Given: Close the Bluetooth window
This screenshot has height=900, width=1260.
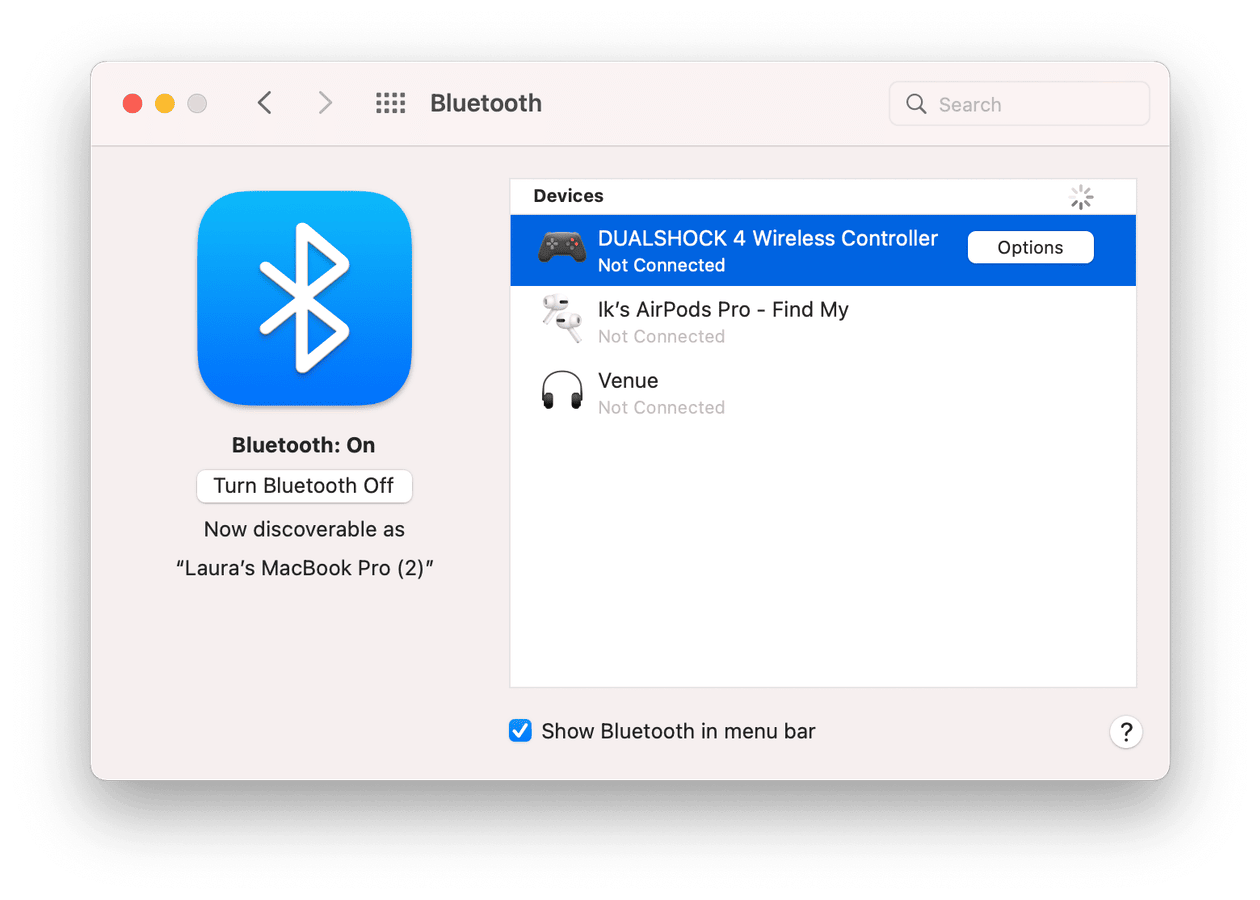Looking at the screenshot, I should tap(132, 103).
